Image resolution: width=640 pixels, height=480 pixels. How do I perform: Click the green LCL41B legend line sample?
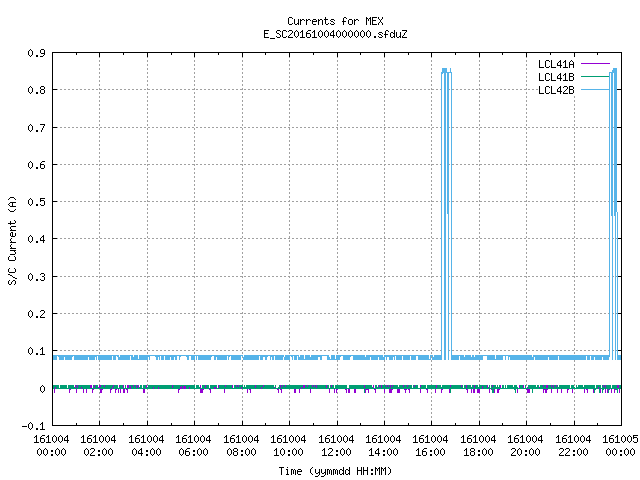click(x=595, y=77)
